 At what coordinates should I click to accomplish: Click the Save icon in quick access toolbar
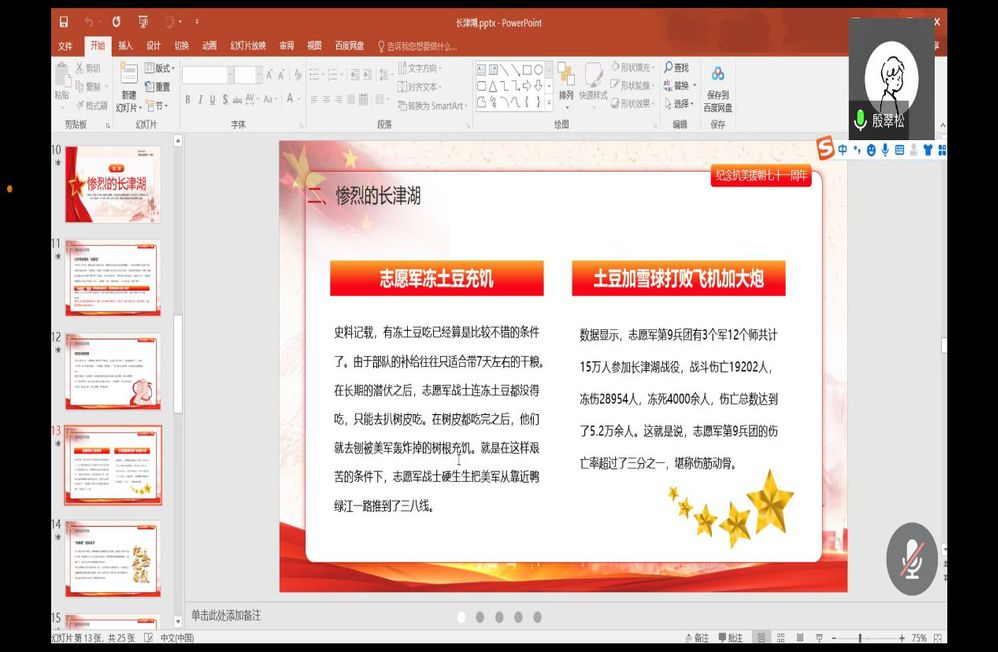pyautogui.click(x=63, y=22)
